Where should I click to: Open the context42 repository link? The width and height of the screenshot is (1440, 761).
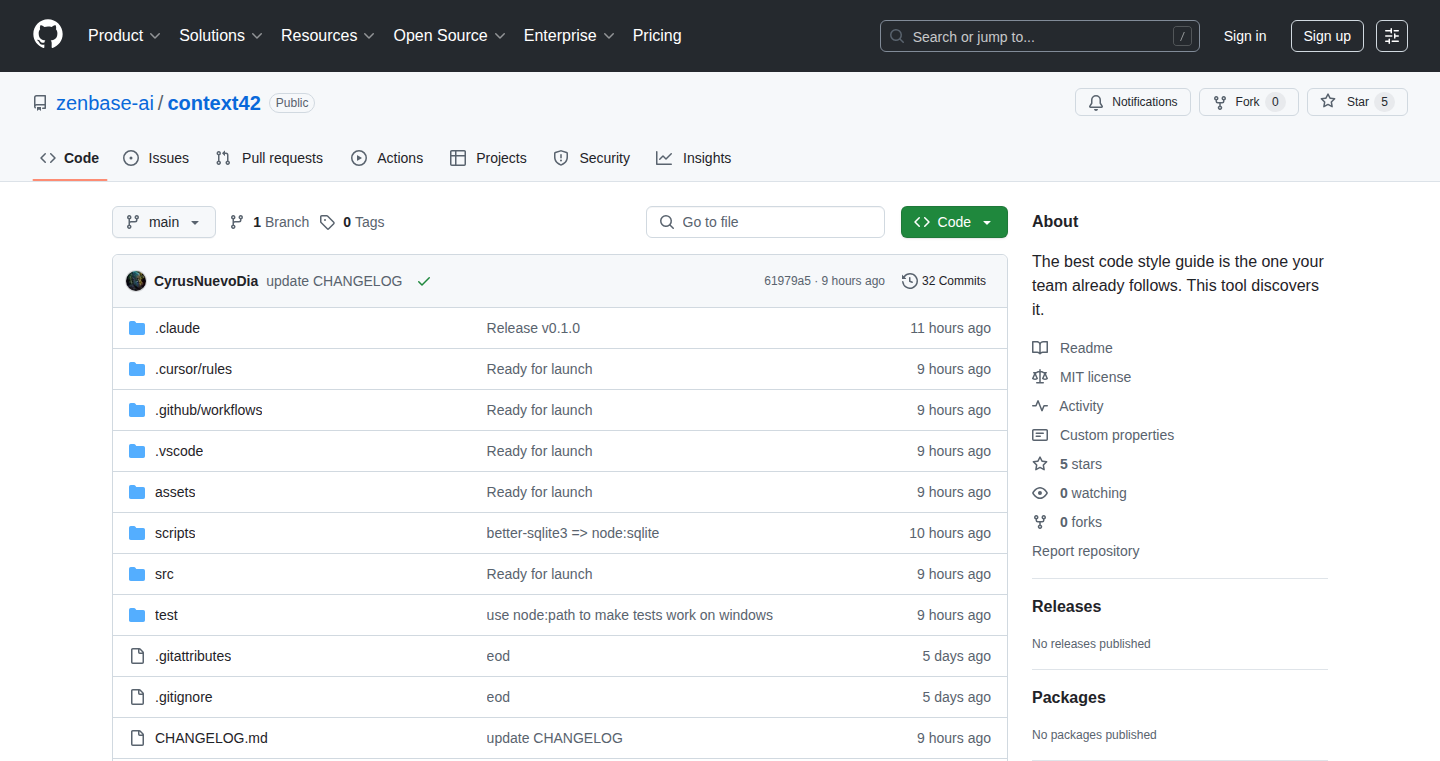[214, 103]
